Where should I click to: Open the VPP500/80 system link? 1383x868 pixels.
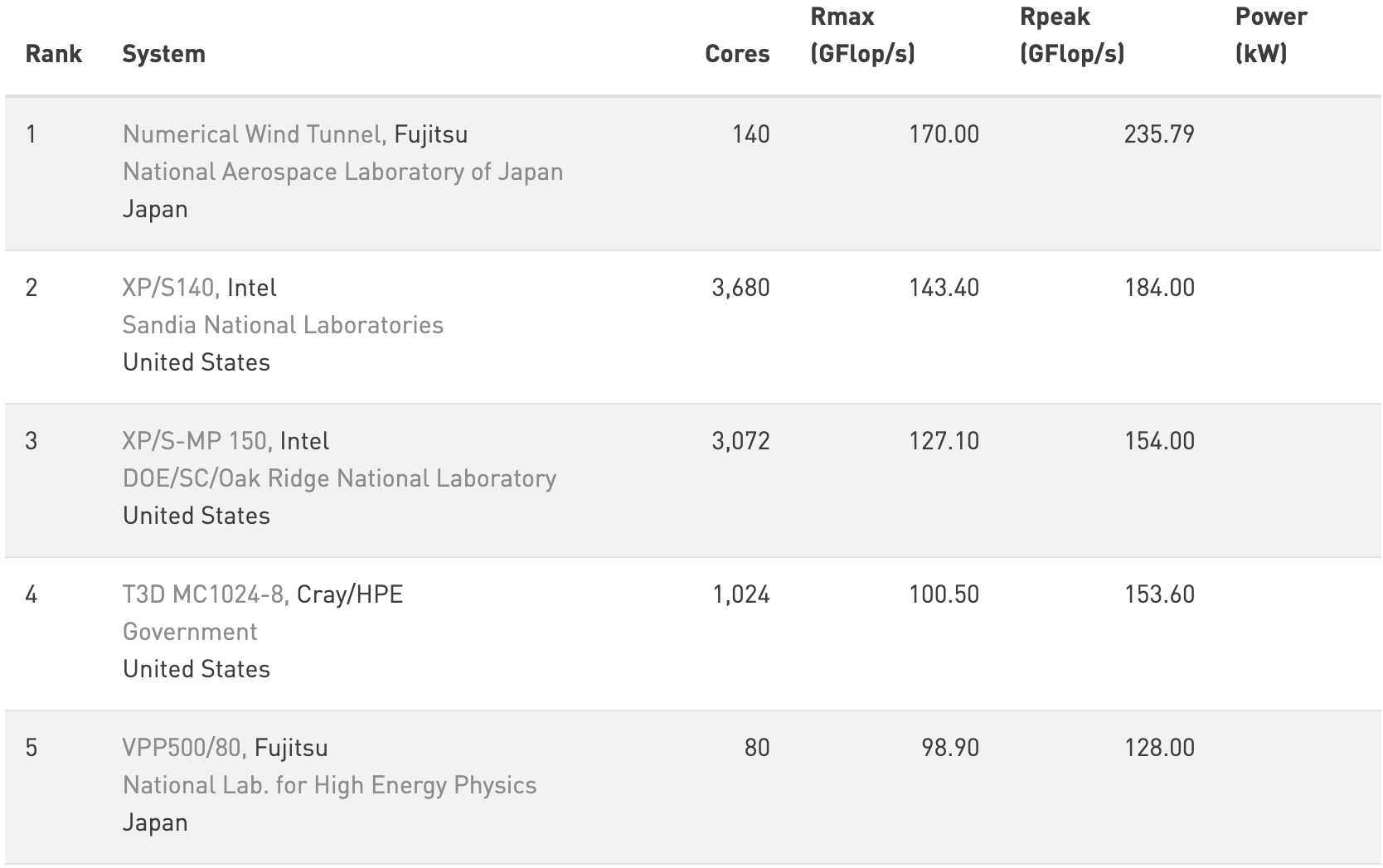[x=181, y=748]
